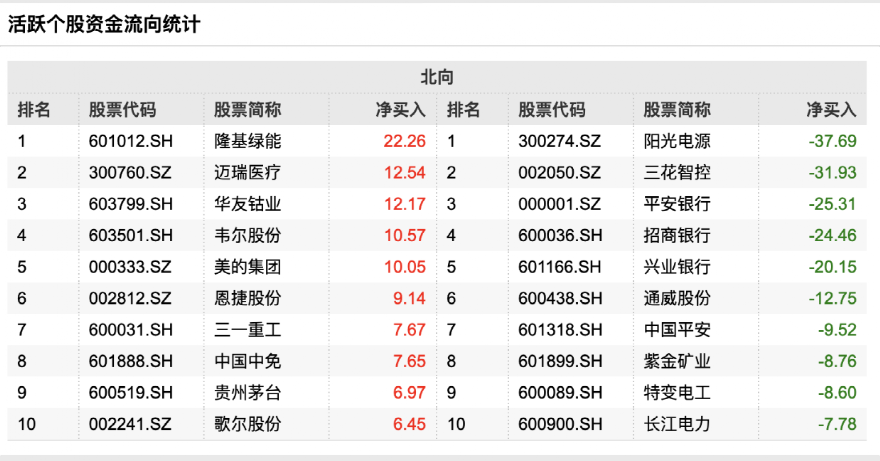The width and height of the screenshot is (880, 461).
Task: Select net sell value -20.15
Action: 833,267
